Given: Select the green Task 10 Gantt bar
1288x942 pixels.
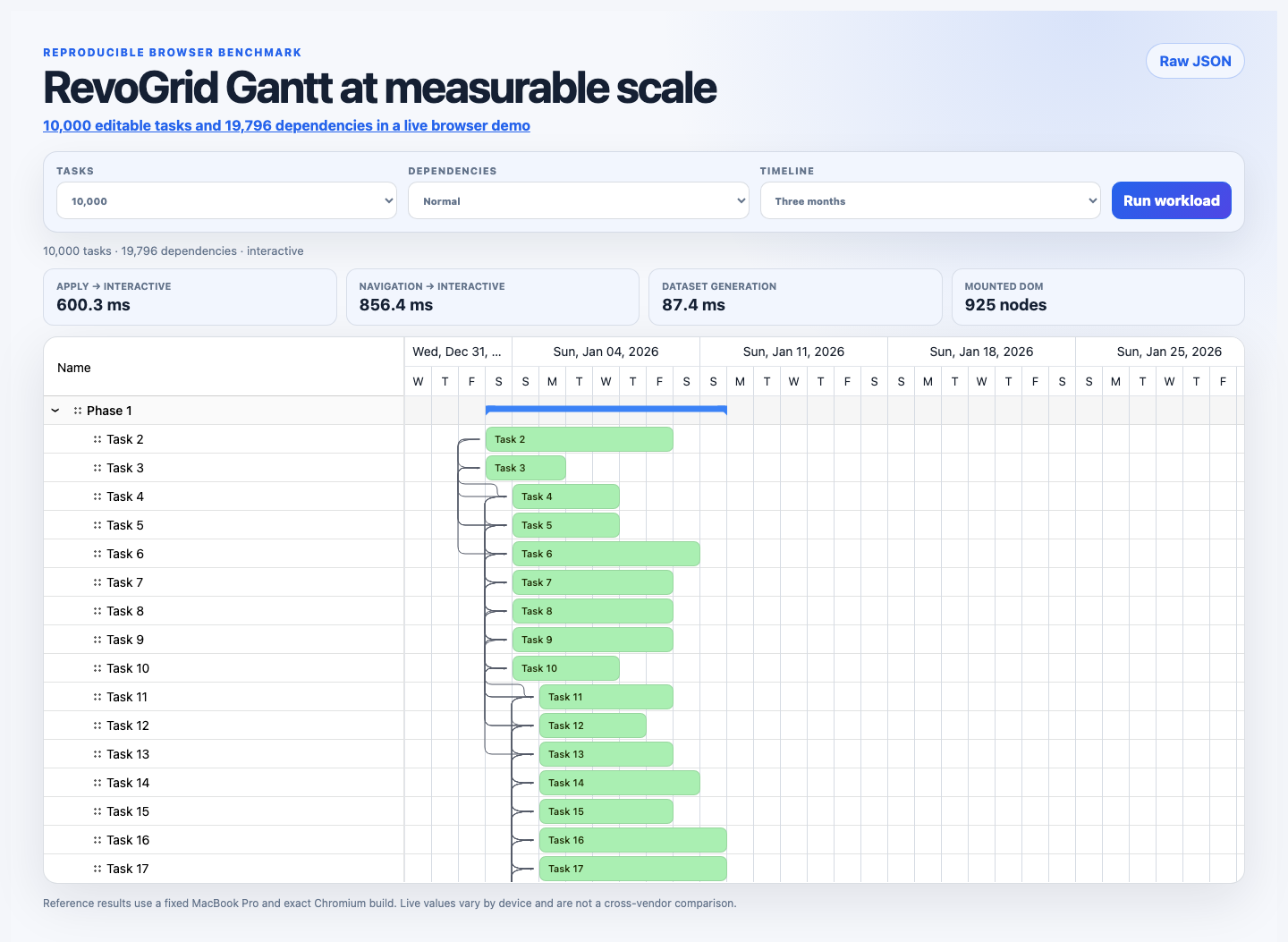Looking at the screenshot, I should pos(566,668).
